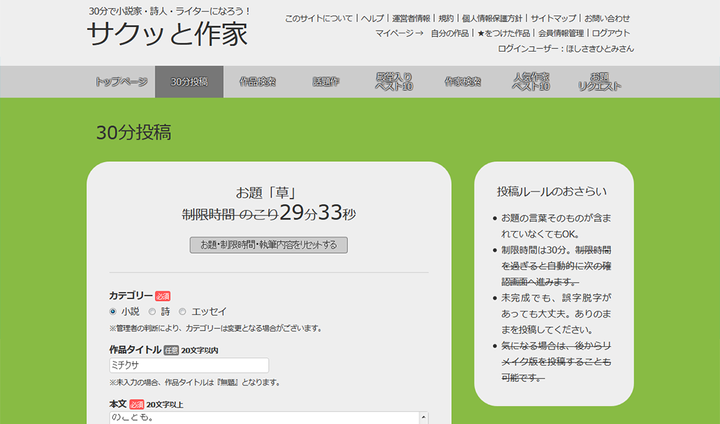Click the tagline 30分で小説家・詩人・ライターになろう！

[x=169, y=11]
